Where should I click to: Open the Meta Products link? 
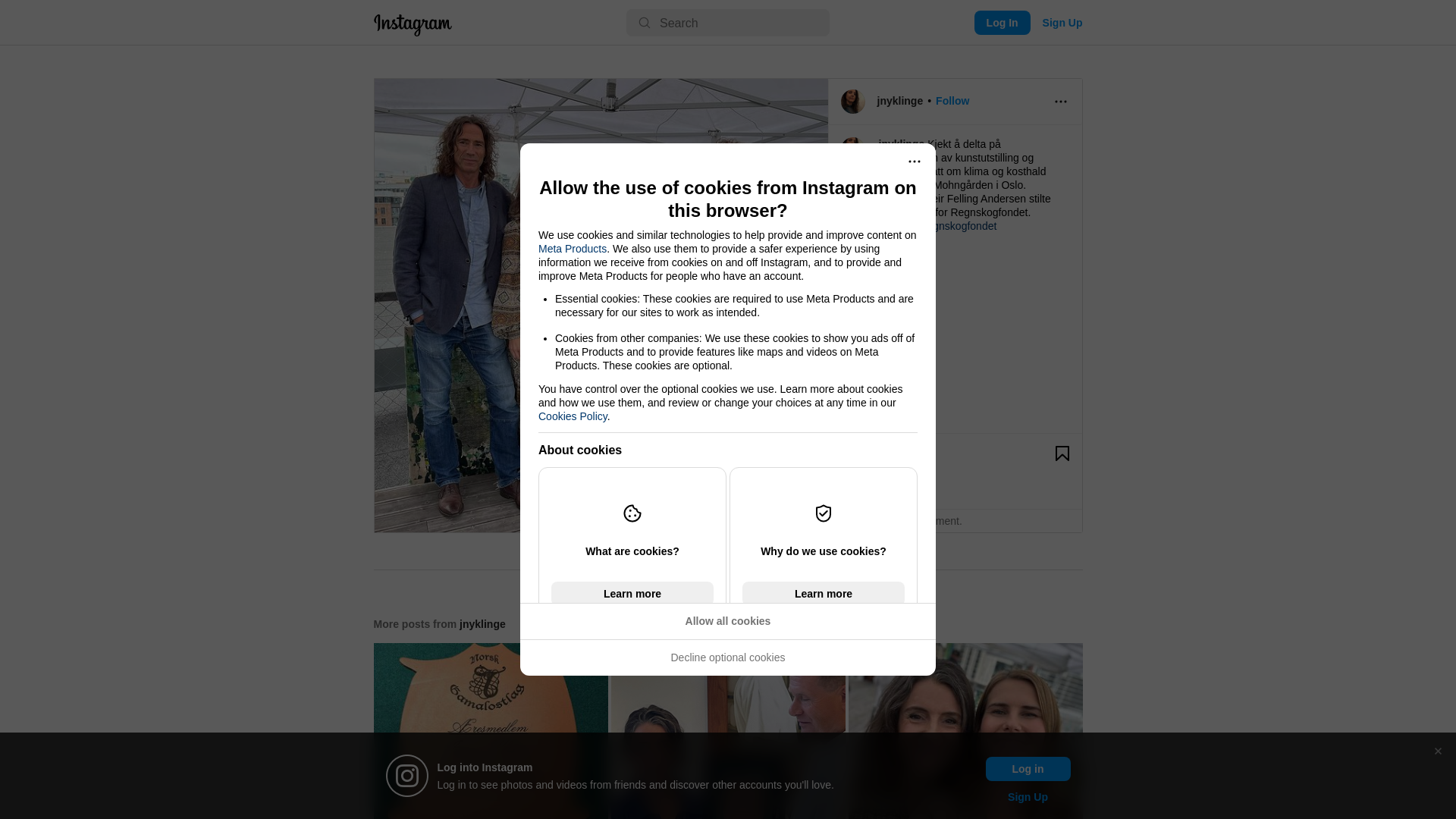point(573,249)
